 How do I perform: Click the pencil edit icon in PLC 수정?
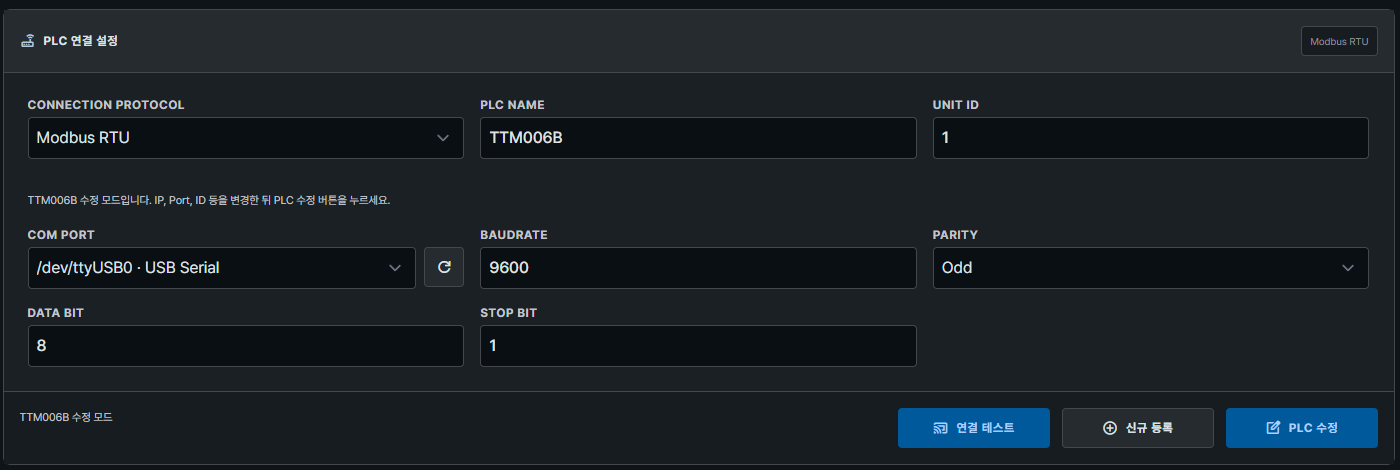tap(1273, 428)
